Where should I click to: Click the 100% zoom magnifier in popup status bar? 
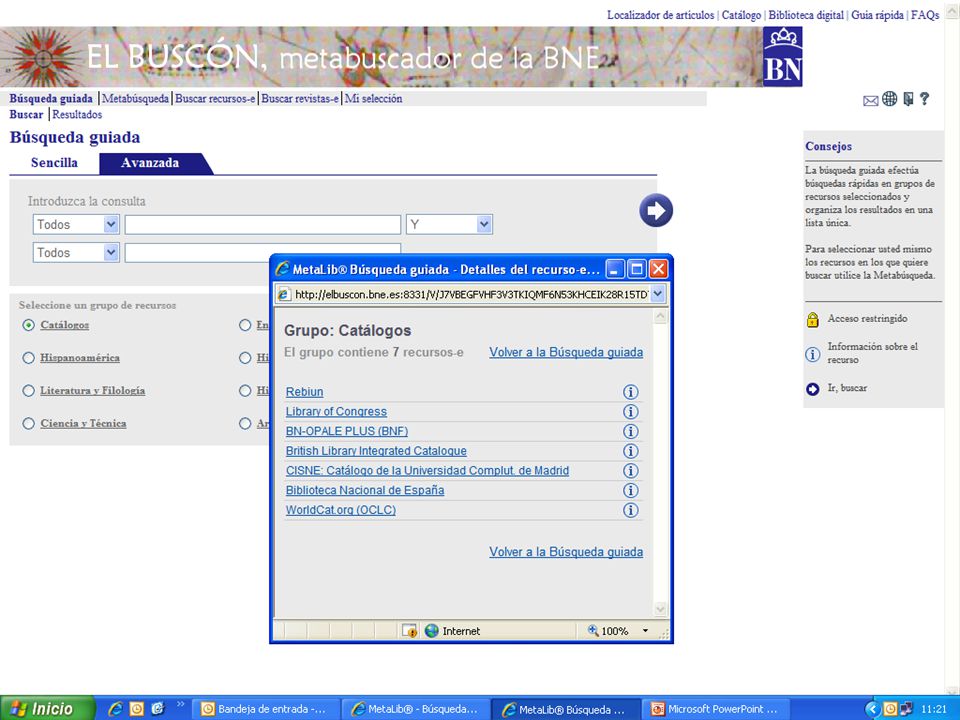tap(593, 630)
